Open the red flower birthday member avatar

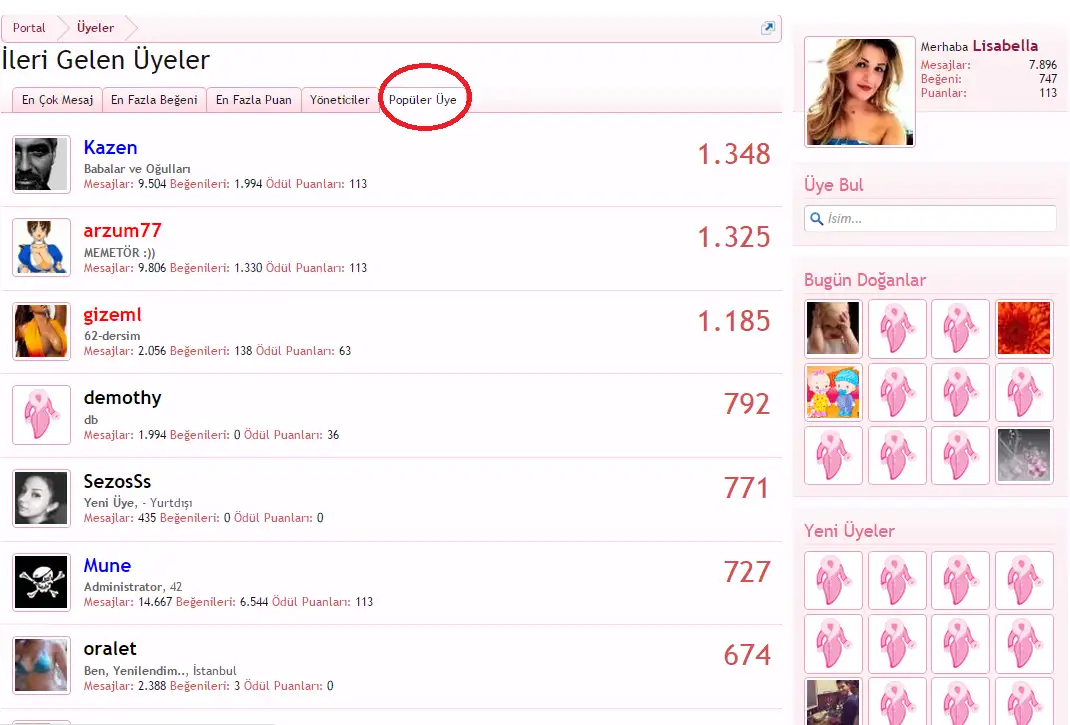click(1024, 329)
